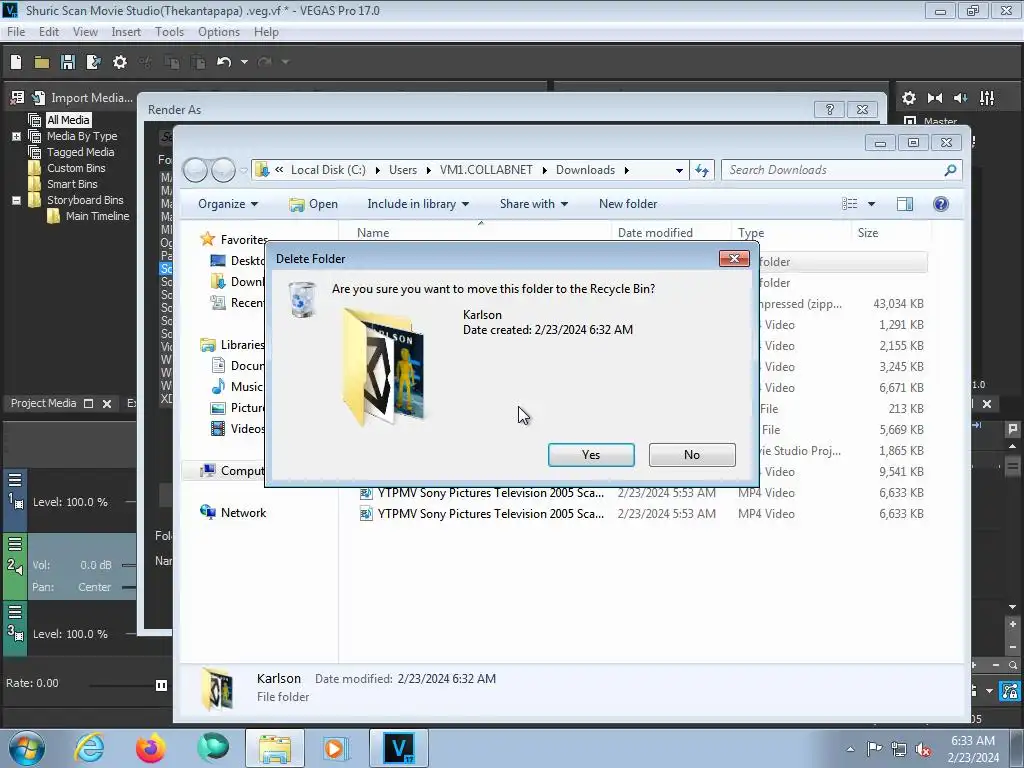1024x768 pixels.
Task: Close the Delete Folder dialog
Action: 734,259
